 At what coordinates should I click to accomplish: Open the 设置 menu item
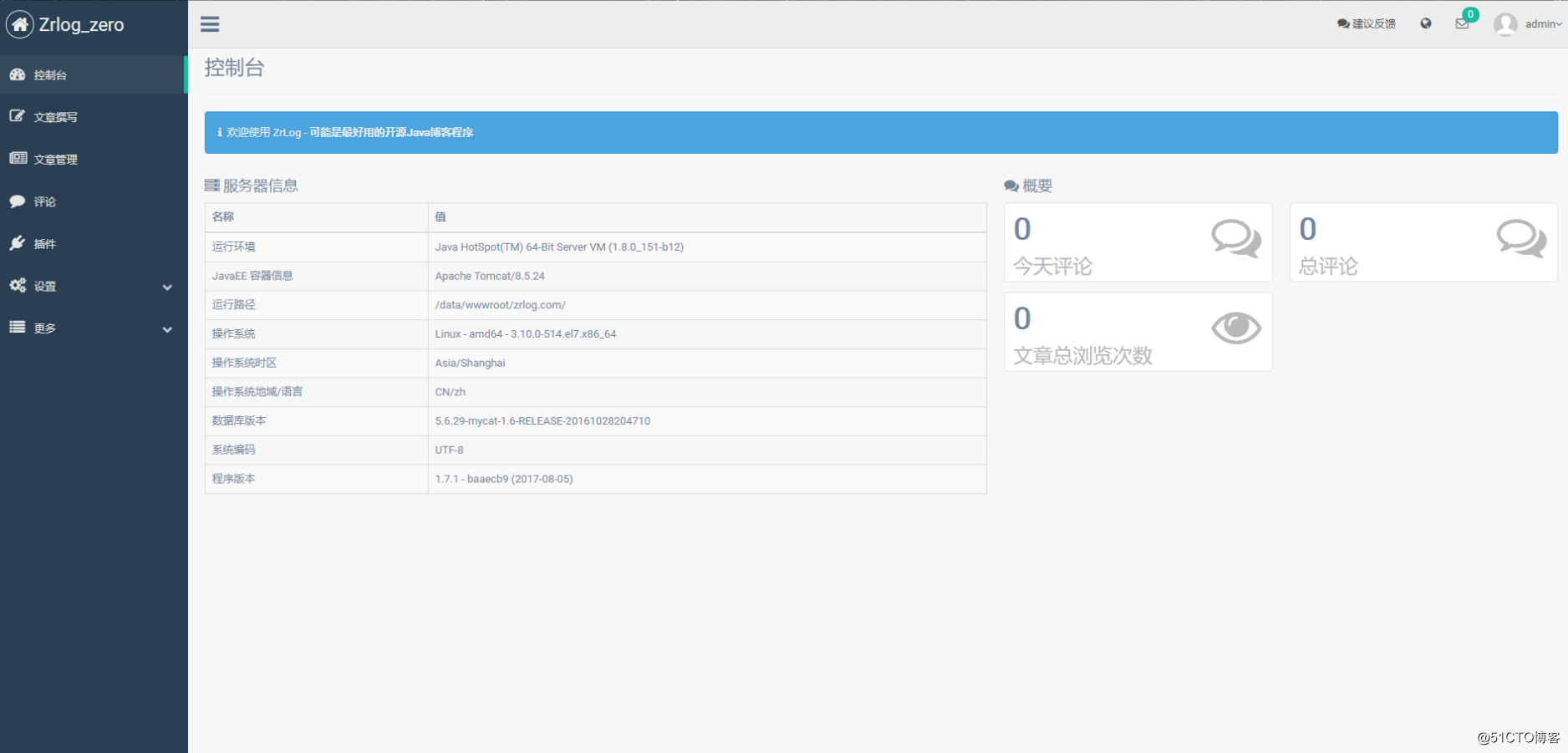tap(94, 286)
